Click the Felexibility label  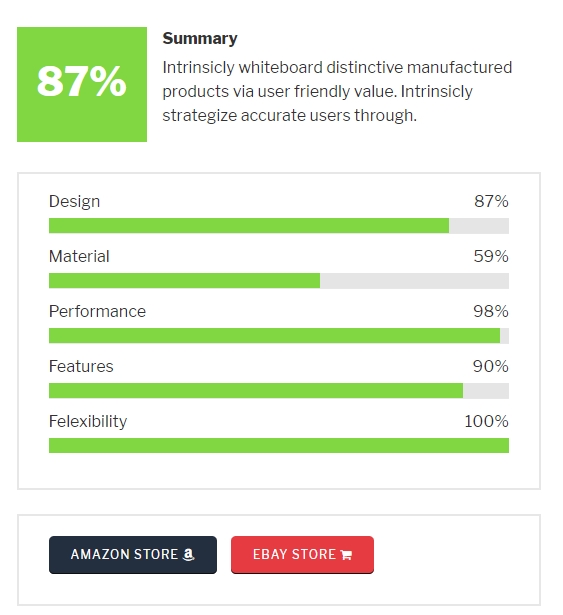click(x=88, y=421)
